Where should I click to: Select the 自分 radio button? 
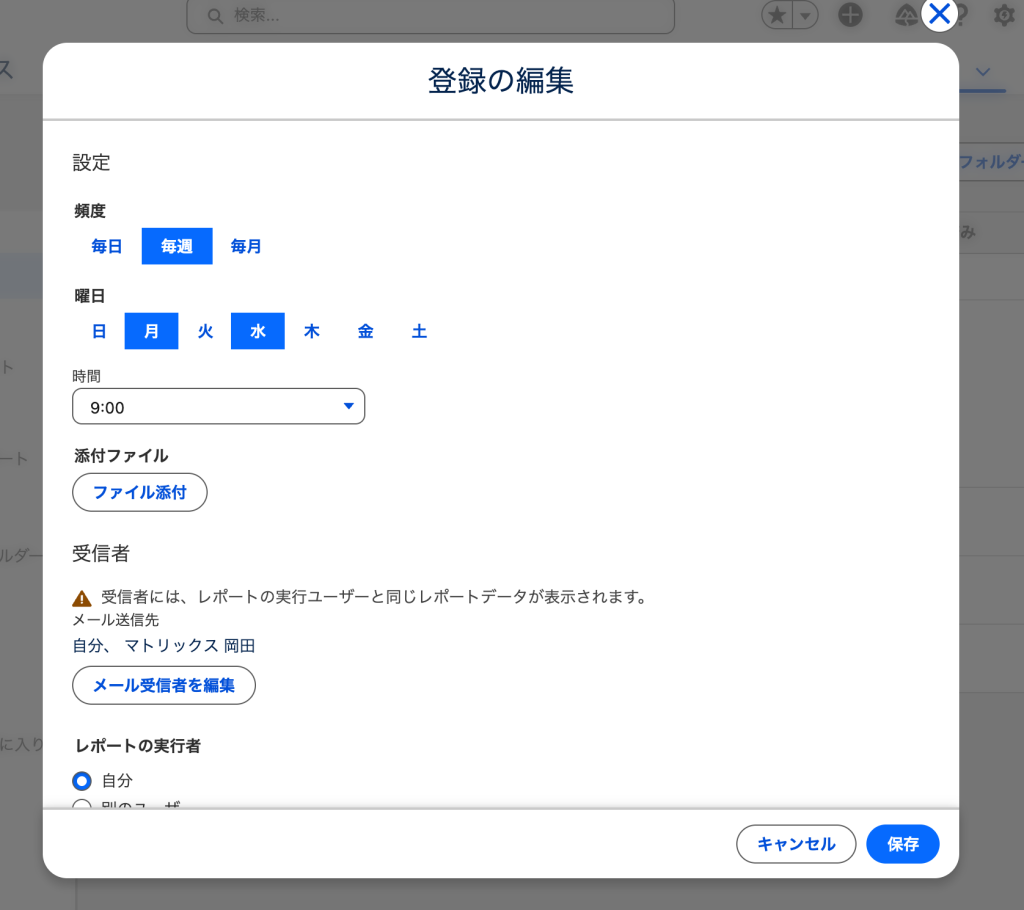pos(83,780)
